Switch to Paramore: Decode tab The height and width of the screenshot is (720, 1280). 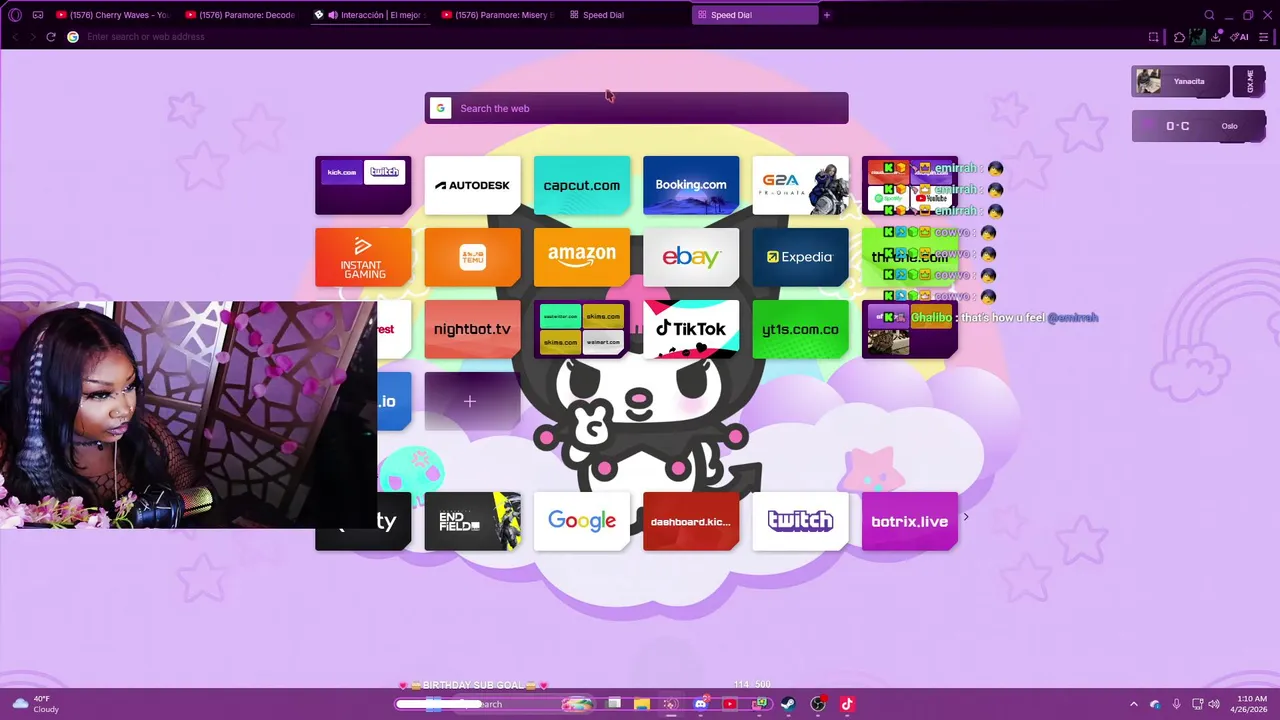point(241,15)
